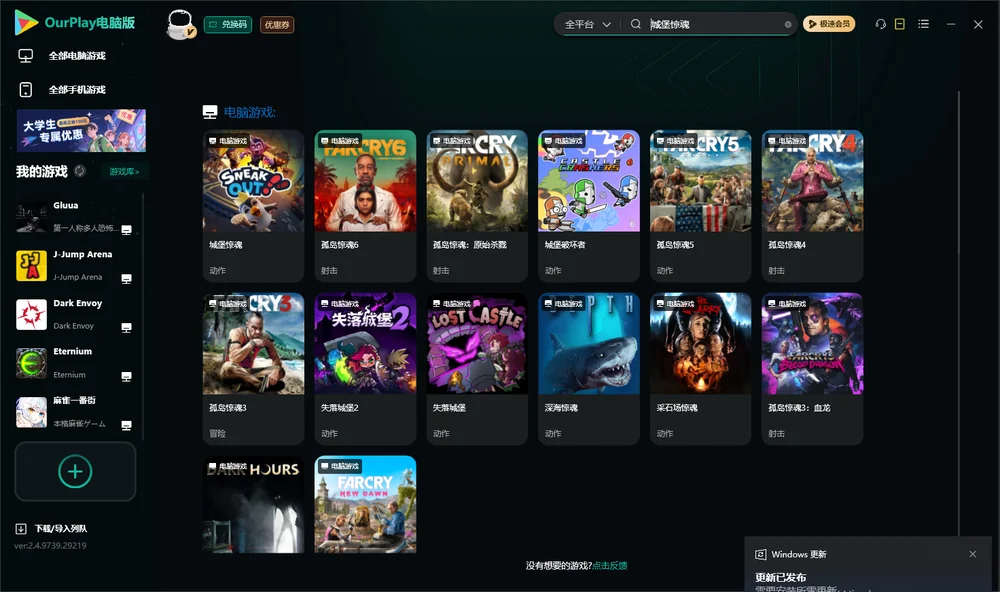Open Far Cry New Dawn thumbnail
Viewport: 1000px width, 592px height.
click(x=365, y=504)
